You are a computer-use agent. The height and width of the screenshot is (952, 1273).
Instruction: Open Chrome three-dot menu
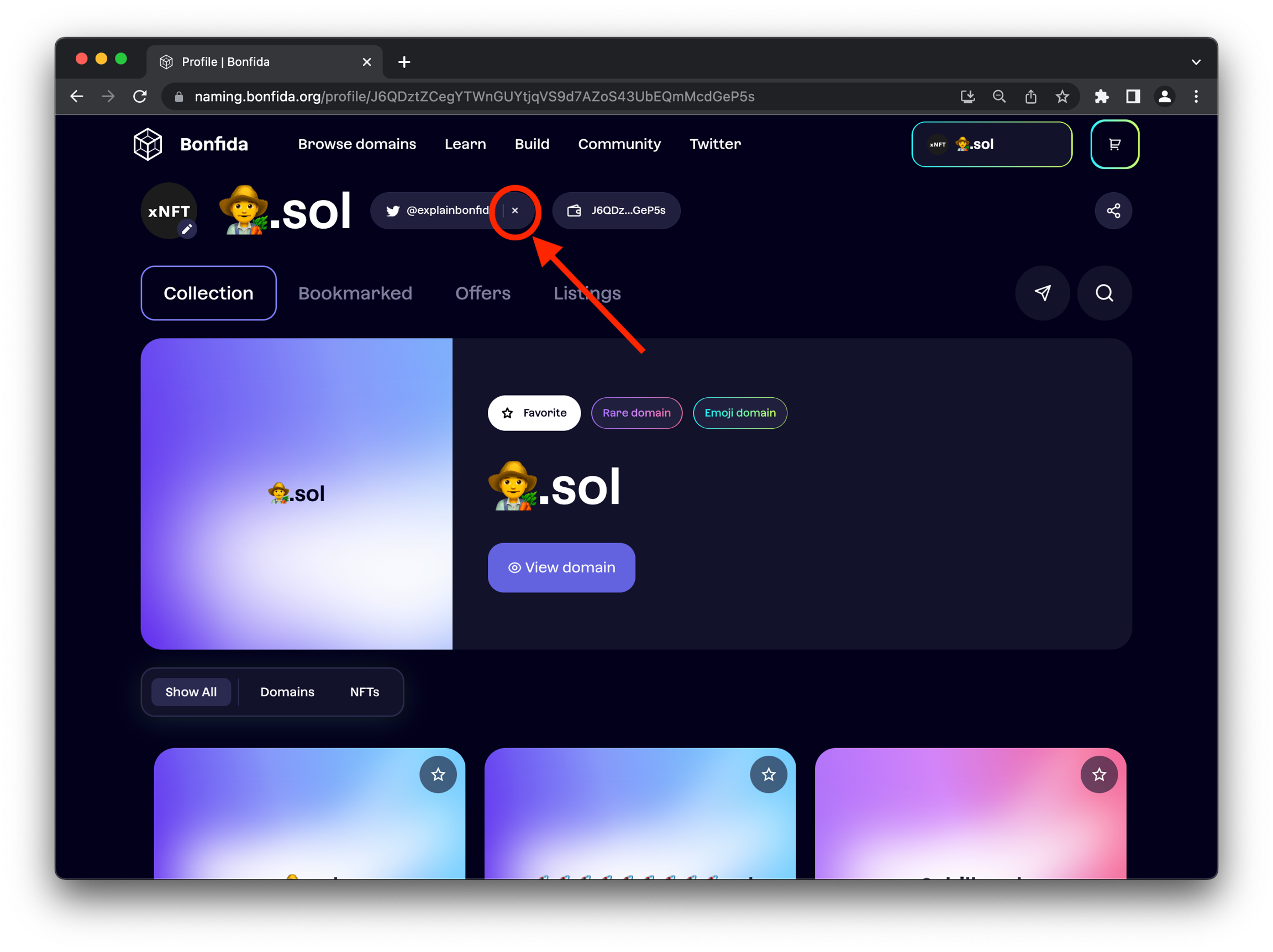pyautogui.click(x=1196, y=97)
